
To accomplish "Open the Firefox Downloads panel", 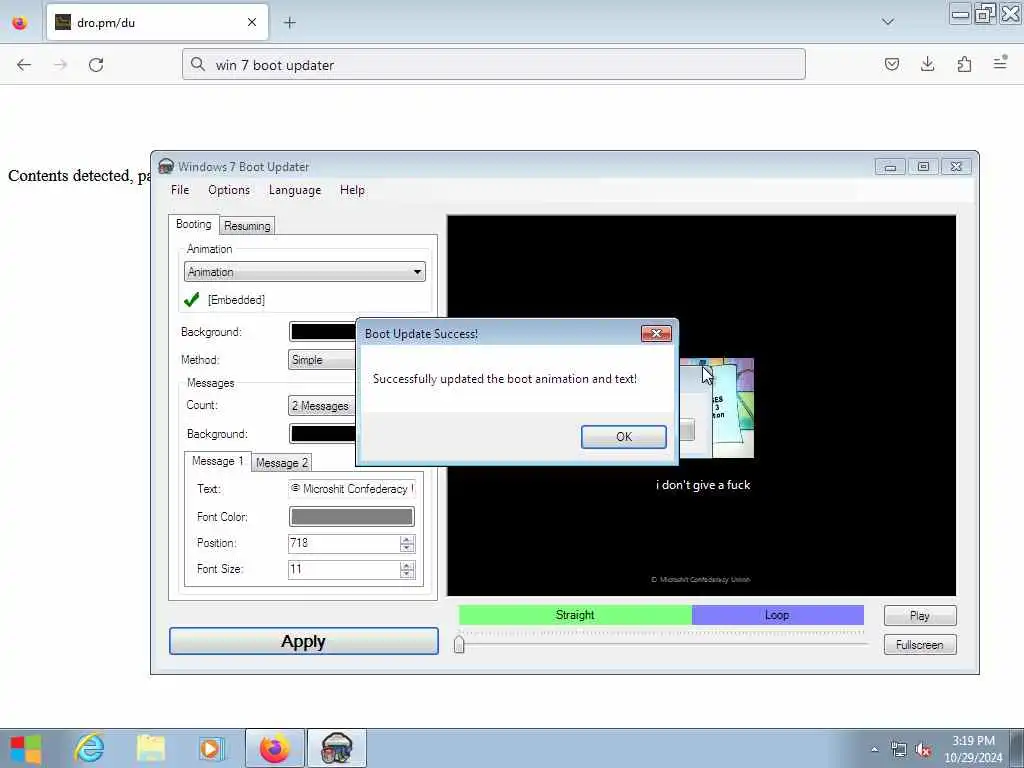I will [928, 64].
